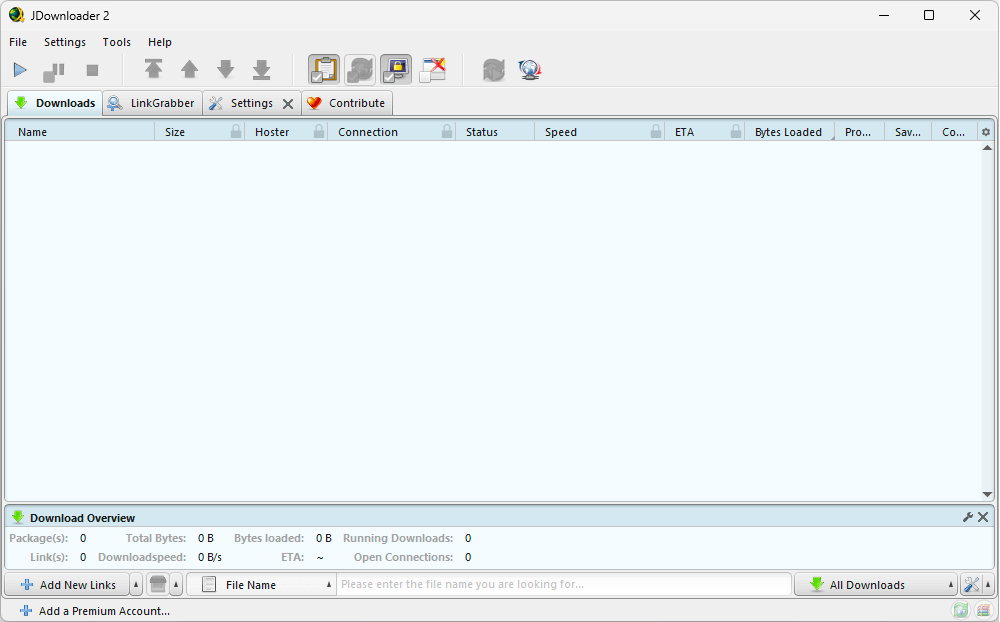1000x622 pixels.
Task: Check for updates globe icon
Action: (x=529, y=70)
